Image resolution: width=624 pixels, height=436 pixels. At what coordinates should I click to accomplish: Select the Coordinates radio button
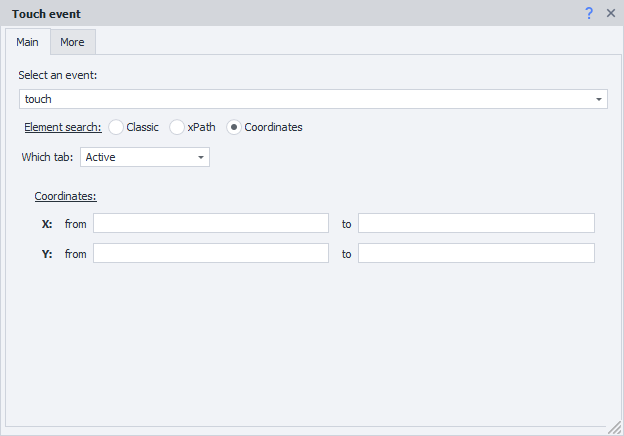[235, 127]
